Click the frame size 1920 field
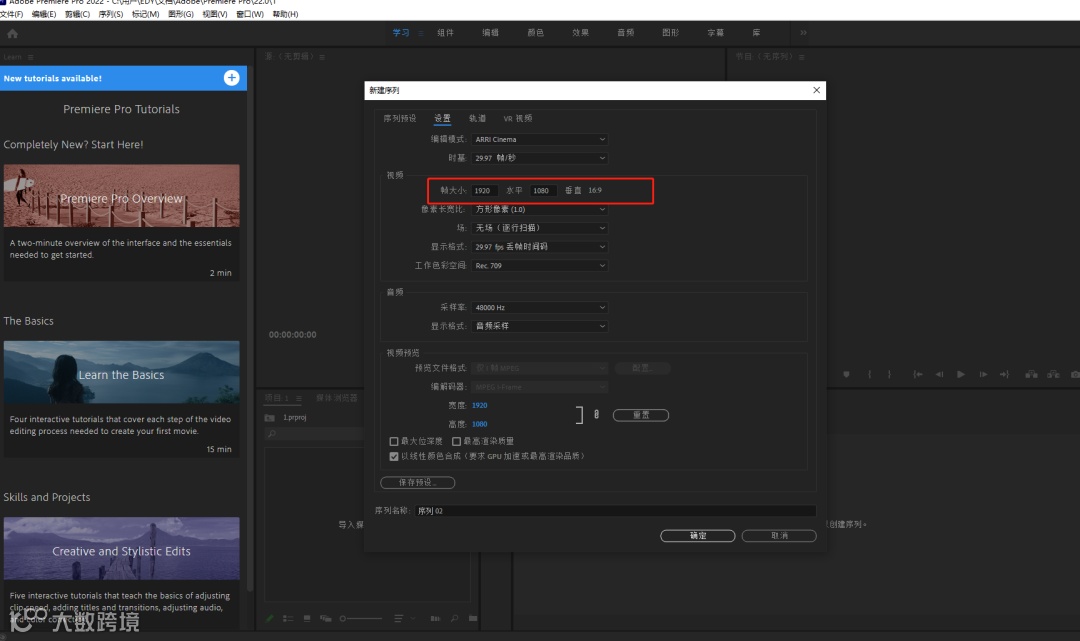This screenshot has width=1080, height=641. [485, 191]
